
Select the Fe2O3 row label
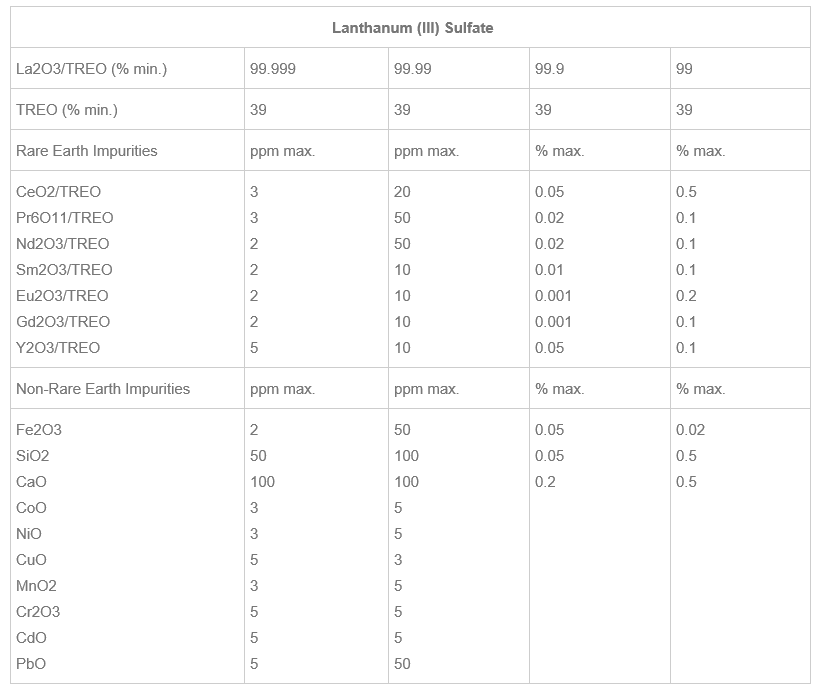[39, 430]
